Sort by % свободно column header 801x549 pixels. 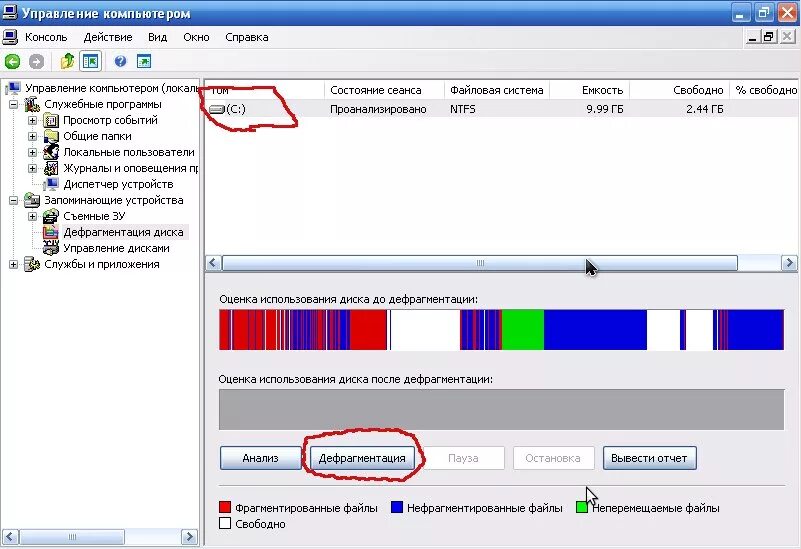[x=764, y=90]
